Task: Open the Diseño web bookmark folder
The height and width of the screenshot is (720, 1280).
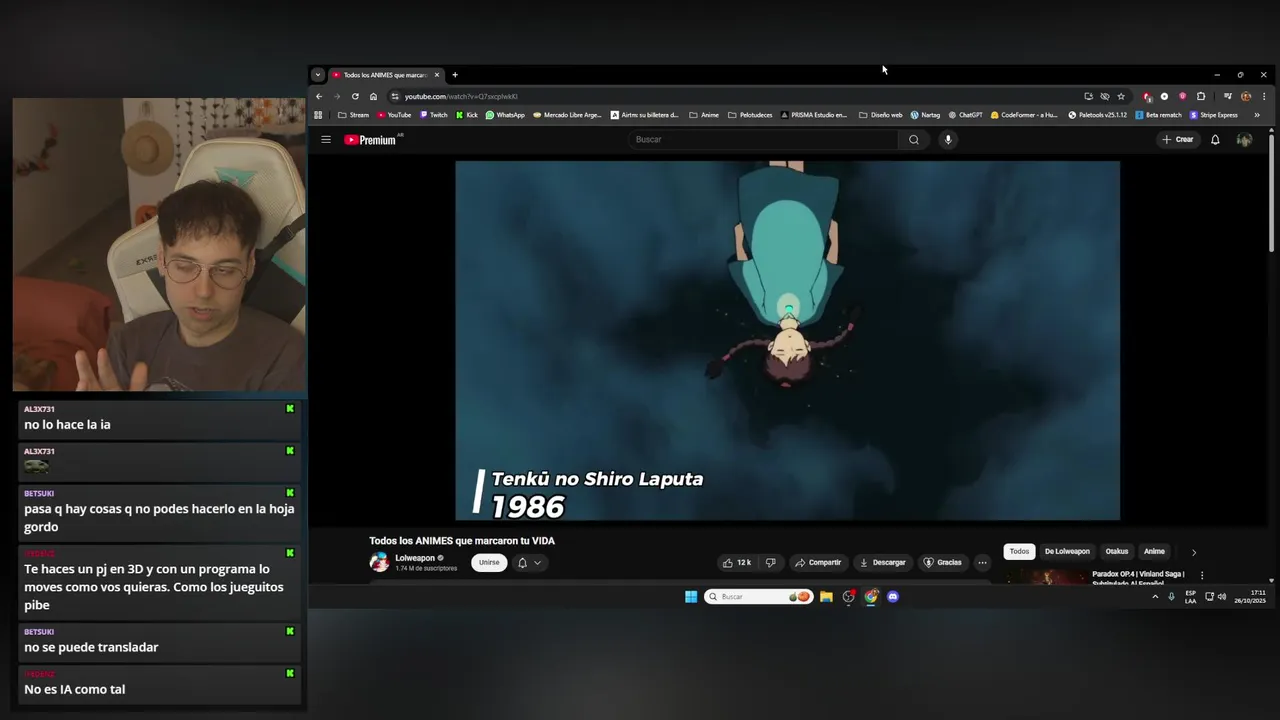Action: click(x=881, y=115)
